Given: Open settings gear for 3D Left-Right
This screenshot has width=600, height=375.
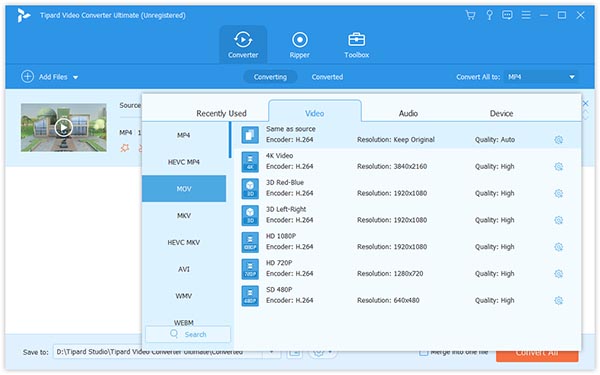Looking at the screenshot, I should [x=559, y=220].
